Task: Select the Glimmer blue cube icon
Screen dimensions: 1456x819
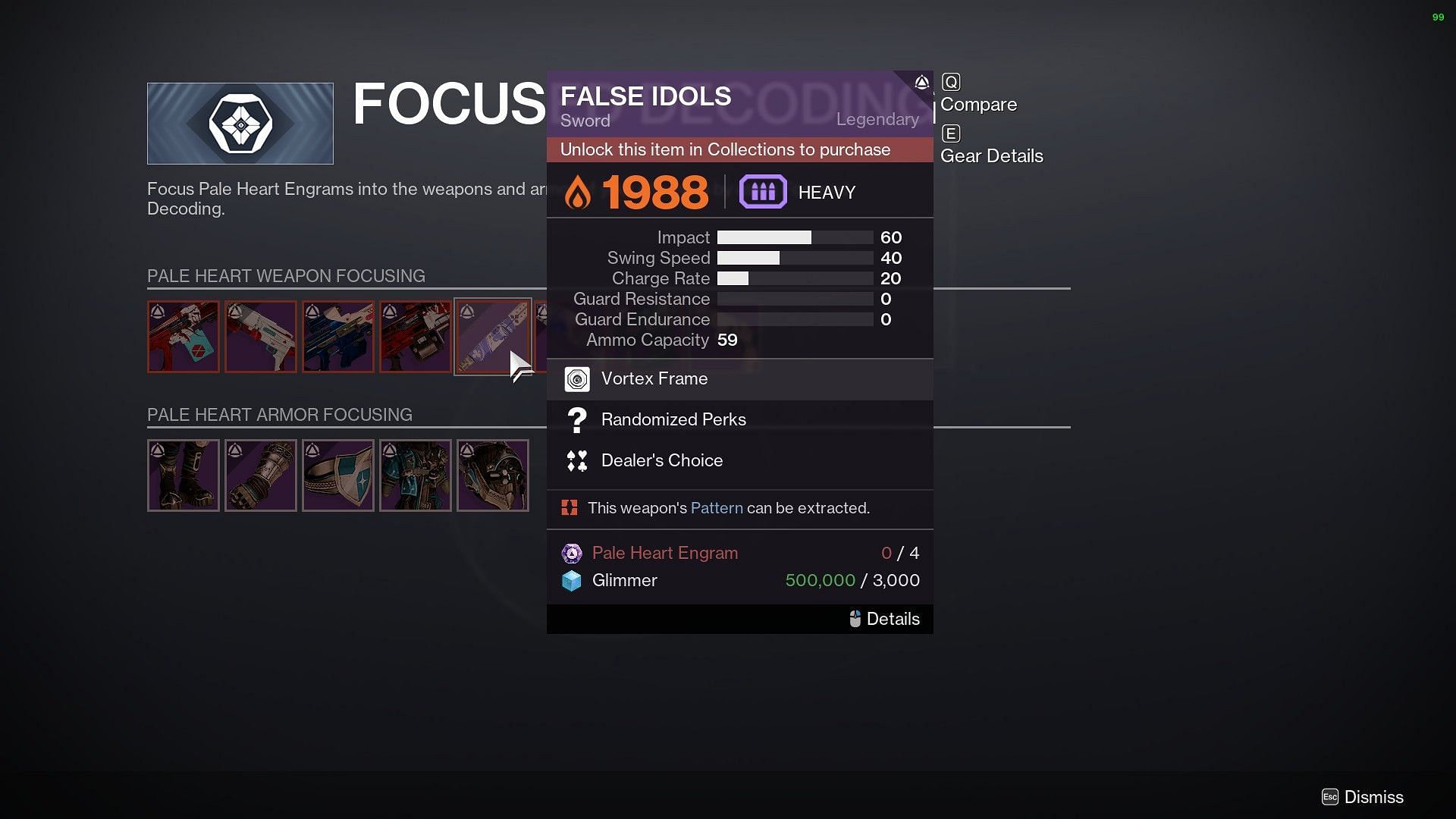Action: click(572, 580)
